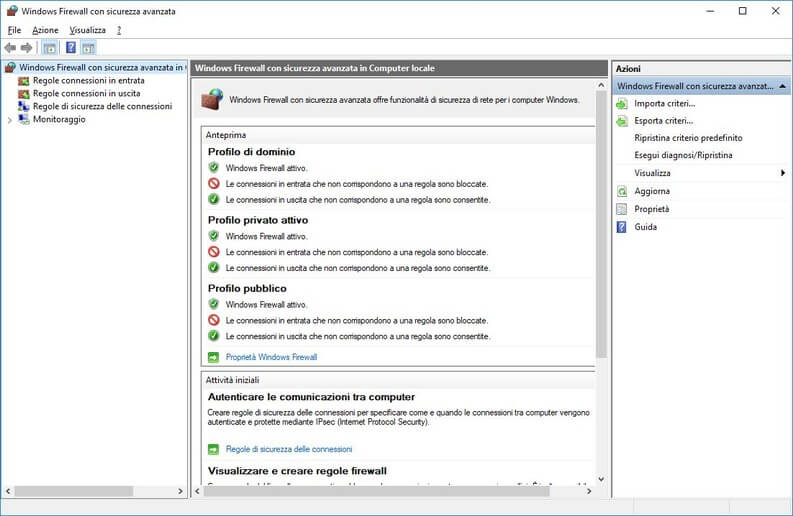Select the Windows Firewall root tree node

coord(101,67)
